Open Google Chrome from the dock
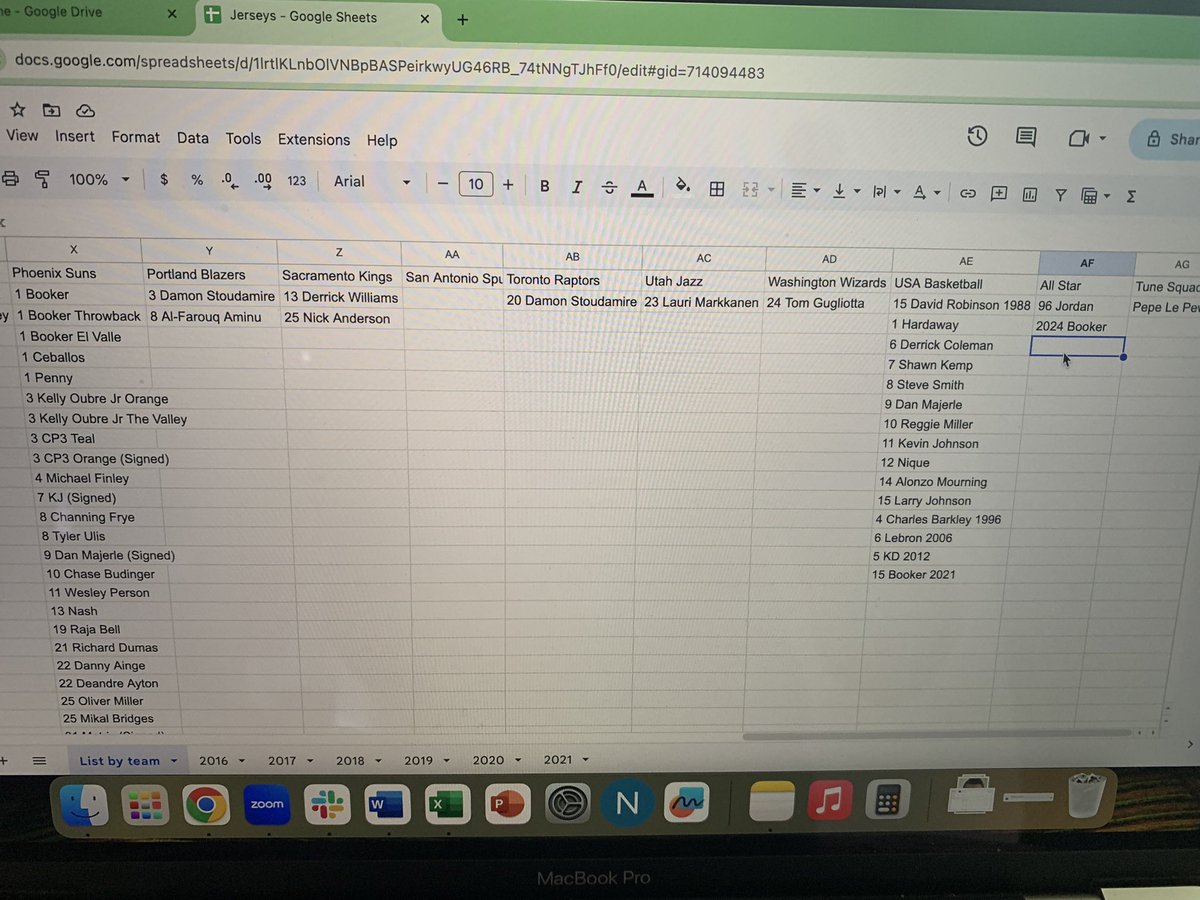The width and height of the screenshot is (1200, 900). click(x=205, y=803)
